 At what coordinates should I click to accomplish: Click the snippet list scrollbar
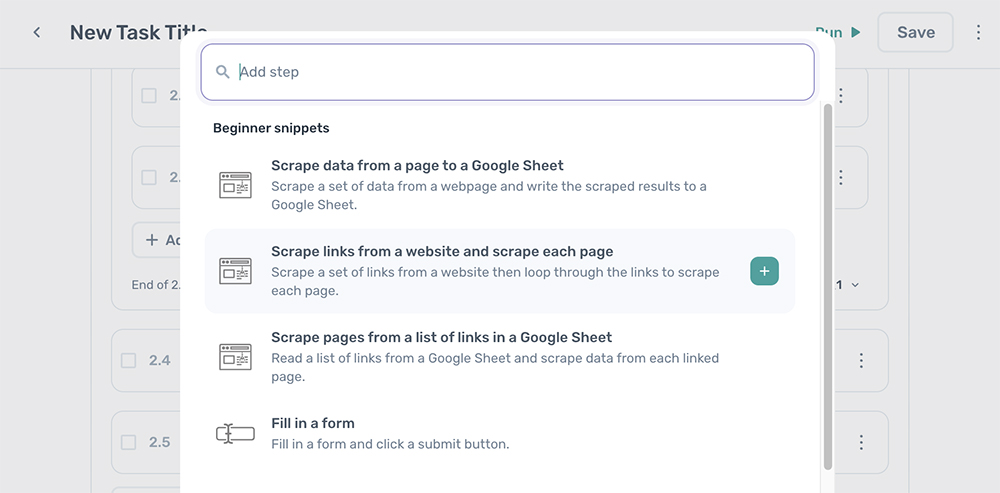click(x=828, y=287)
